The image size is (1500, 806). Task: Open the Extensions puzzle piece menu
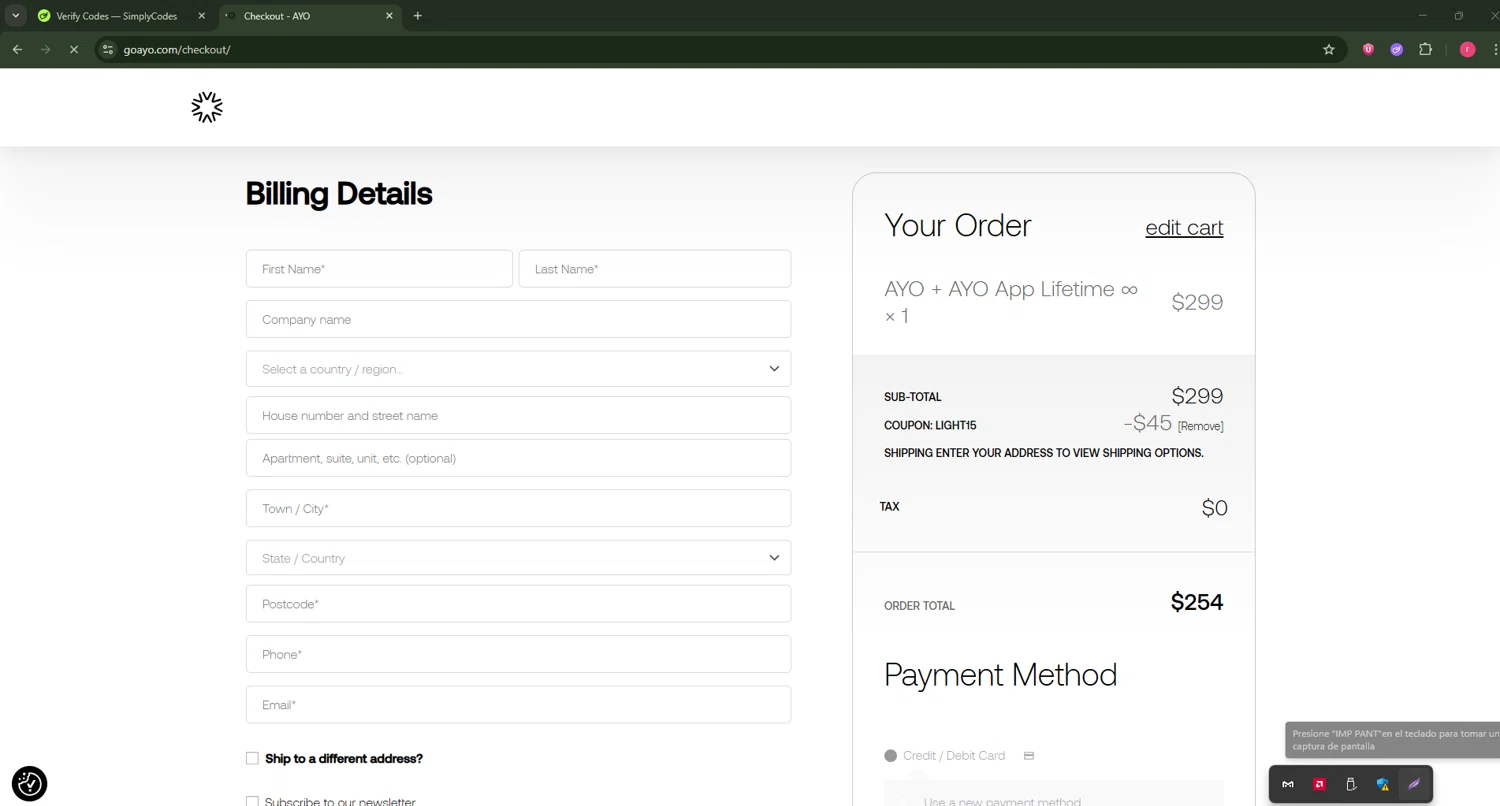1426,49
